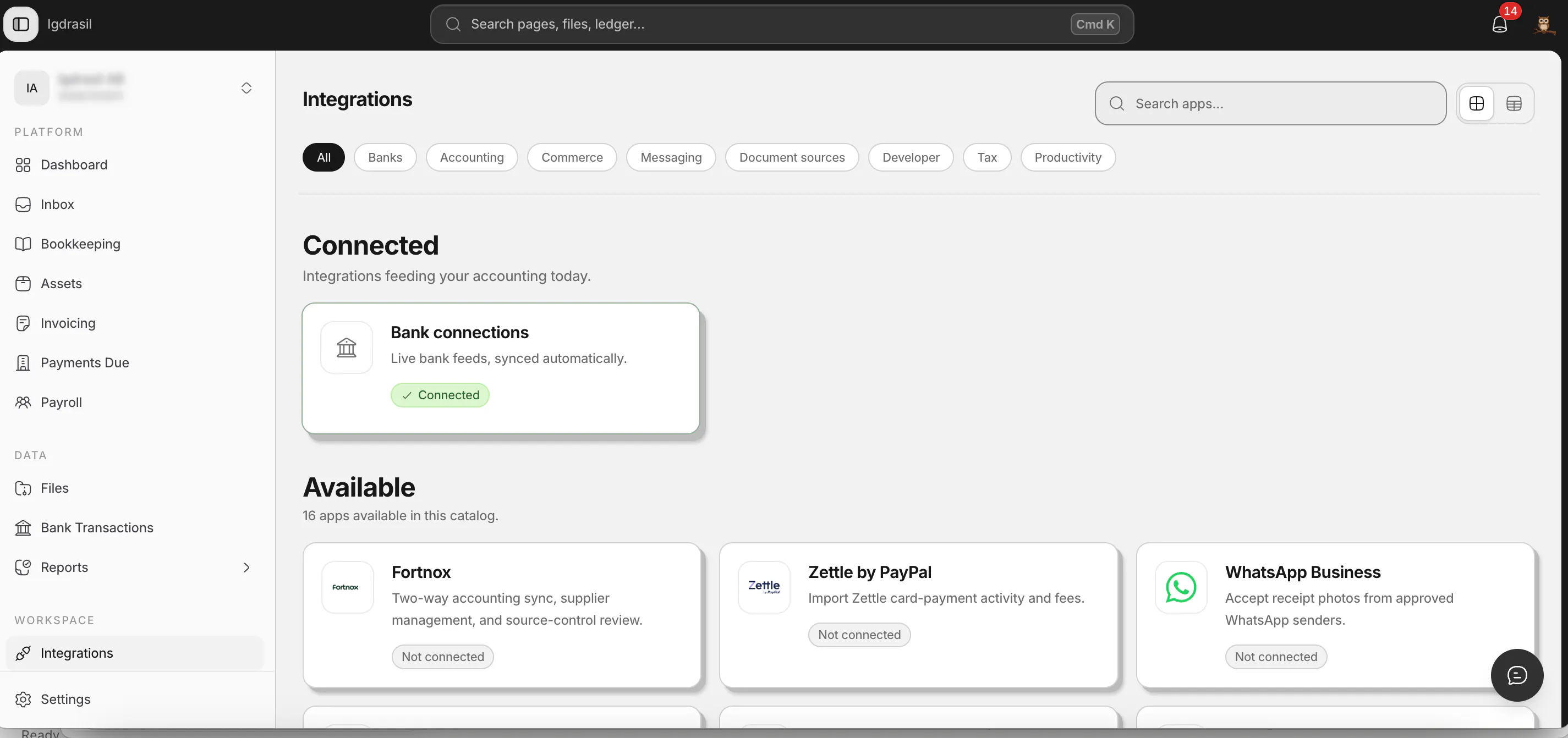Open the Bank connections card title

(459, 332)
